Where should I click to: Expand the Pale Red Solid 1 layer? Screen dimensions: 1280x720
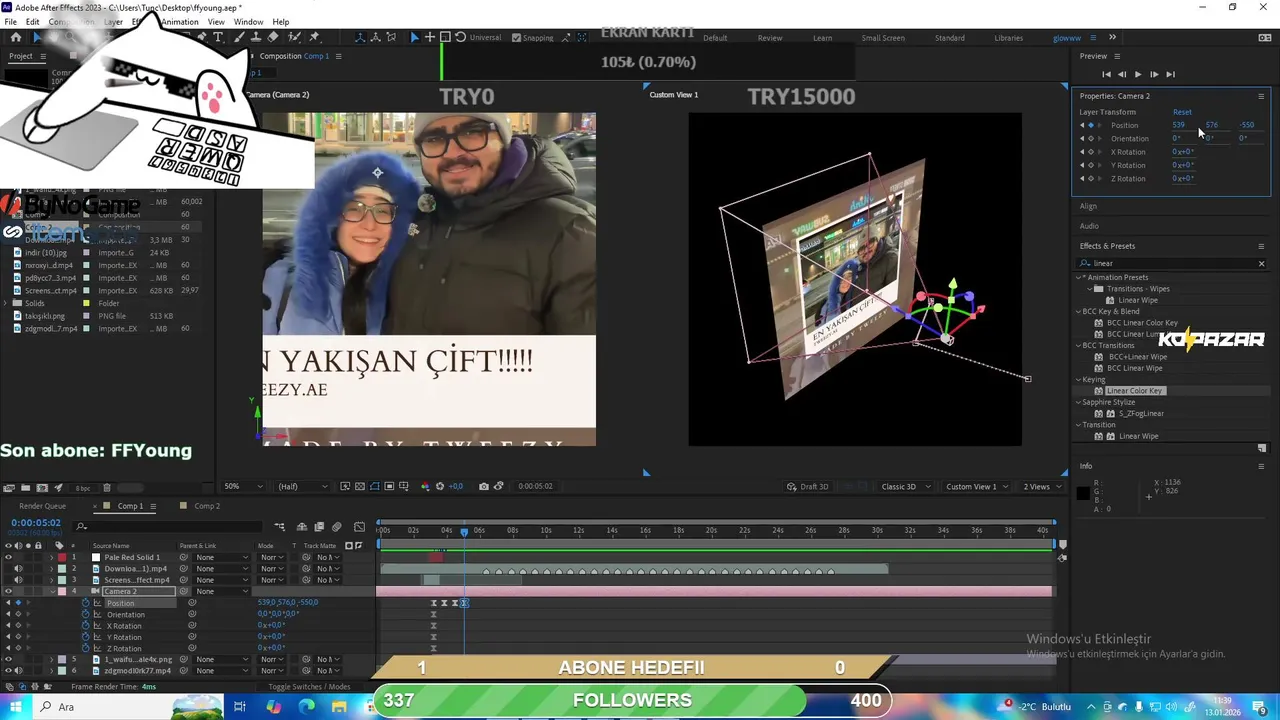tap(52, 557)
